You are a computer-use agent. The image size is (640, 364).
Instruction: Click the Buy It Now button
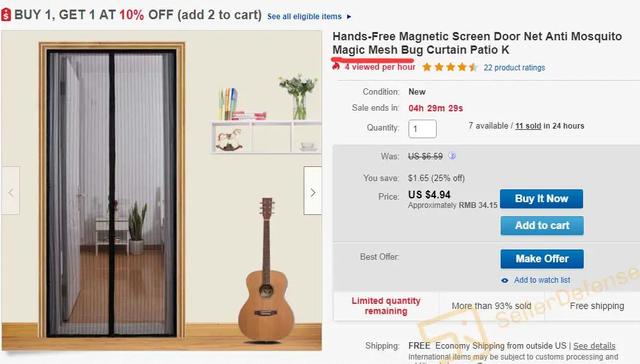click(541, 199)
